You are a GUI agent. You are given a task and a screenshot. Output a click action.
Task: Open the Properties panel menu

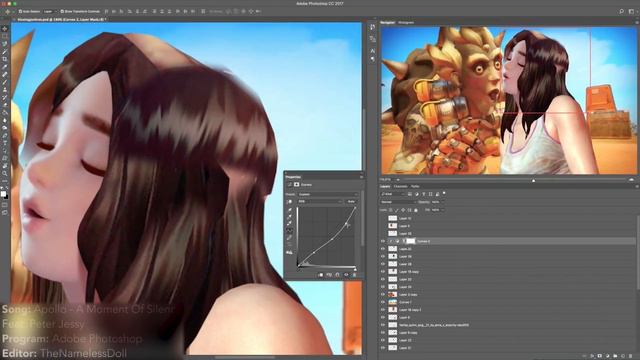click(361, 177)
